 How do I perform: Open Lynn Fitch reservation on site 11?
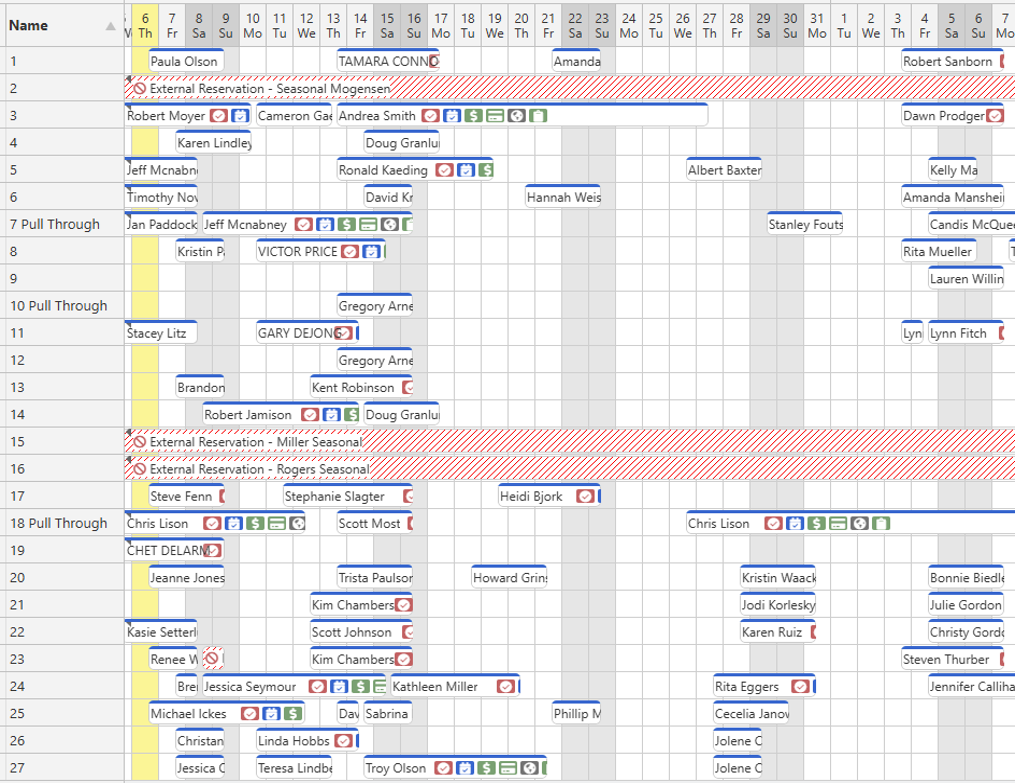(966, 333)
